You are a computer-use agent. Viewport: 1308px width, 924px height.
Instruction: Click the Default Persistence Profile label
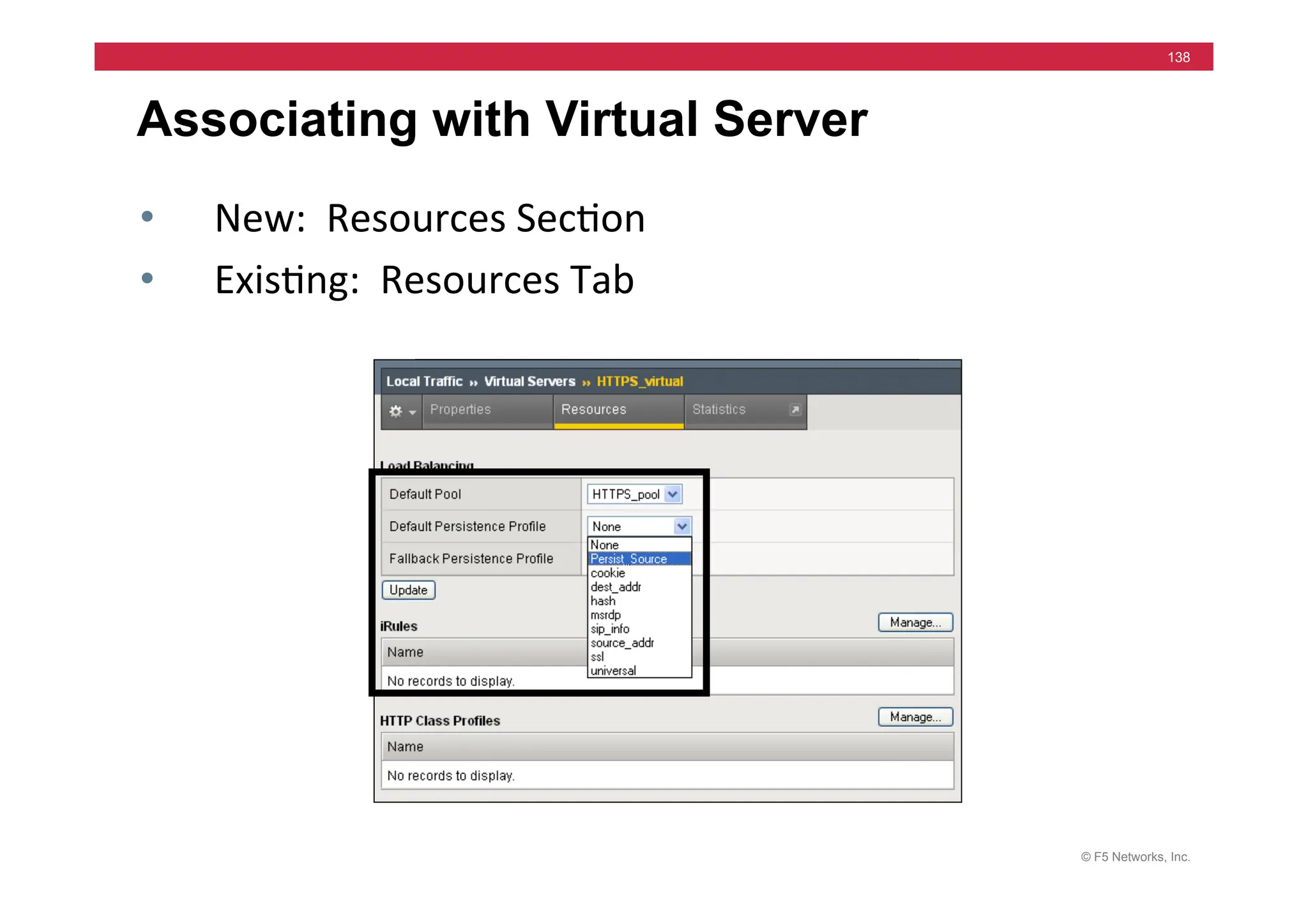pyautogui.click(x=468, y=526)
